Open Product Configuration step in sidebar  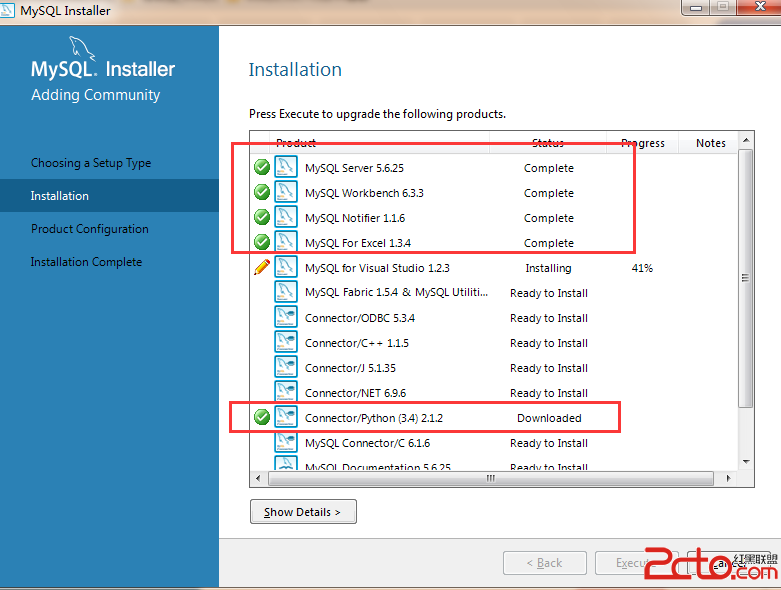tap(90, 229)
